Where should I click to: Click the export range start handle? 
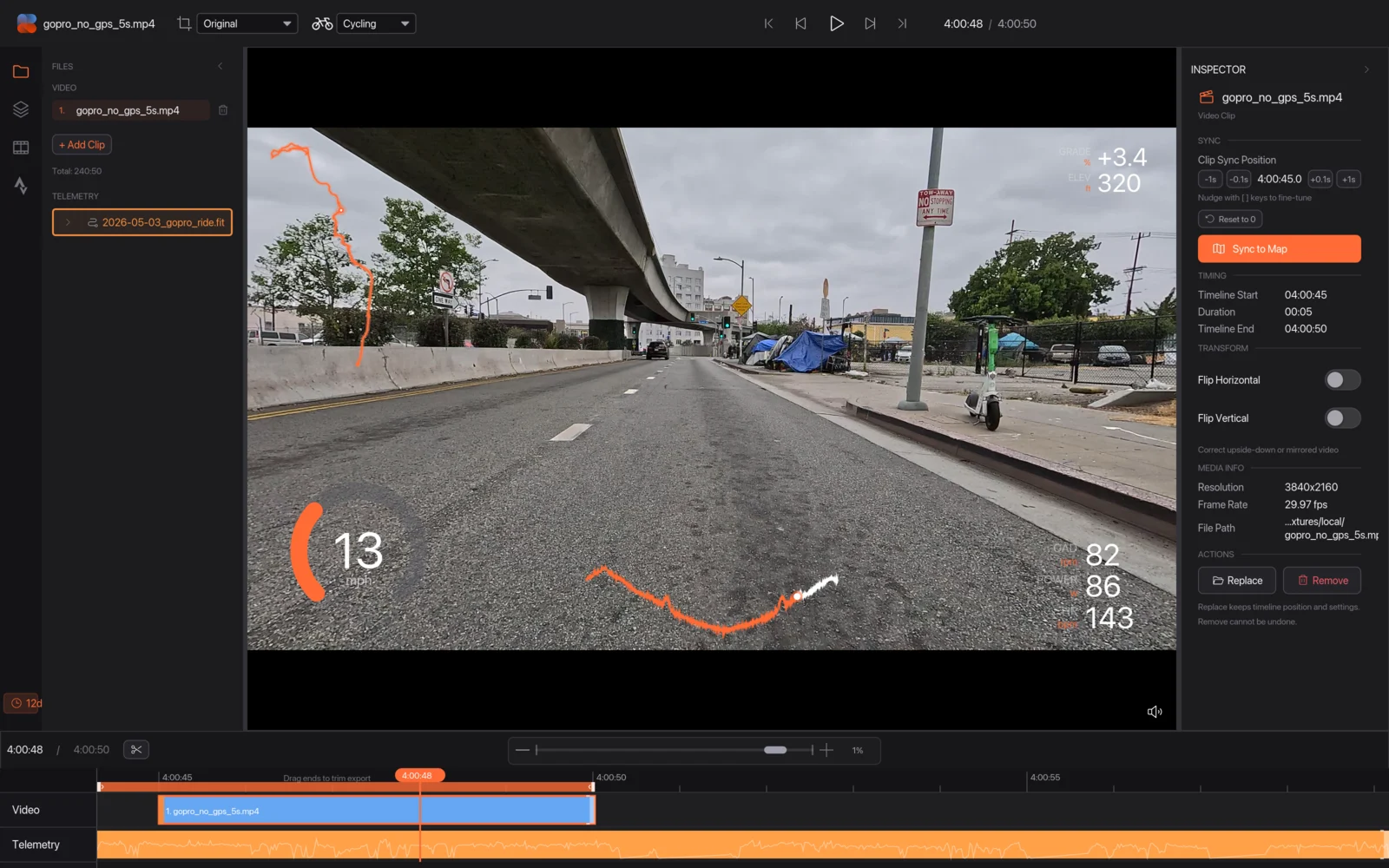tap(100, 786)
